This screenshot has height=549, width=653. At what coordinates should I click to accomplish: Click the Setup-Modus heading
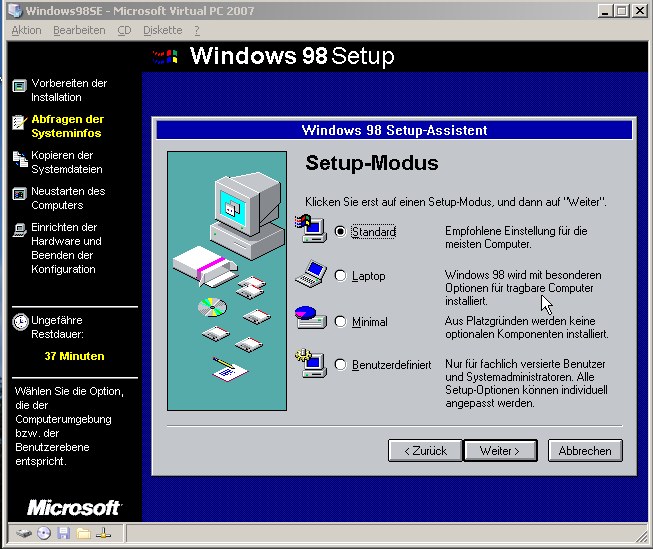pyautogui.click(x=372, y=163)
